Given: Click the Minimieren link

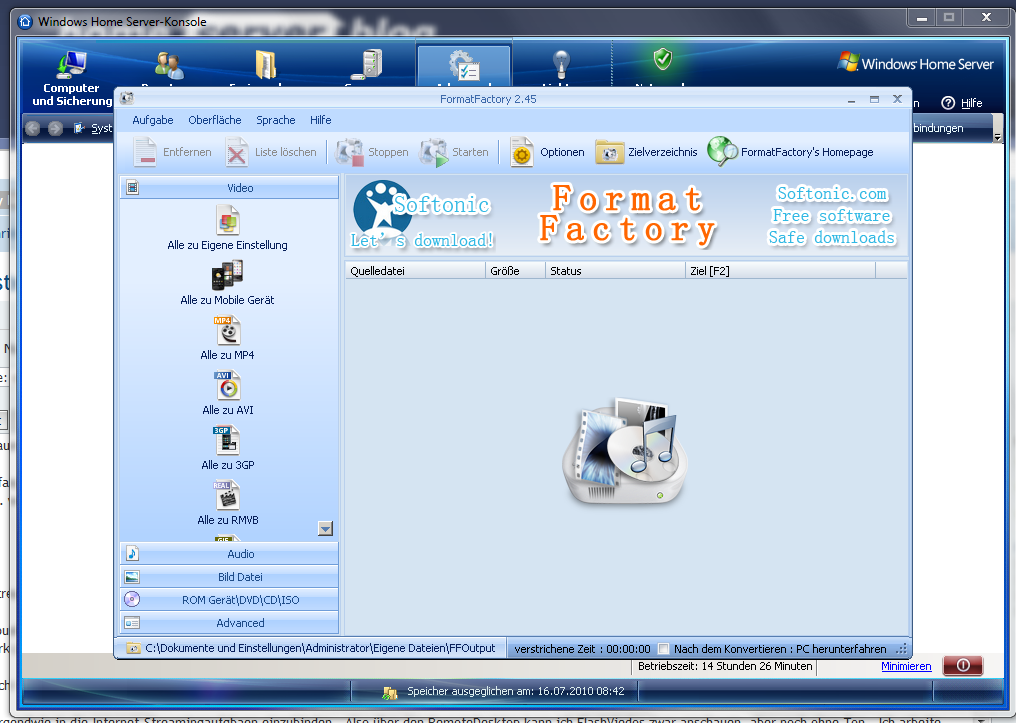Looking at the screenshot, I should (906, 666).
